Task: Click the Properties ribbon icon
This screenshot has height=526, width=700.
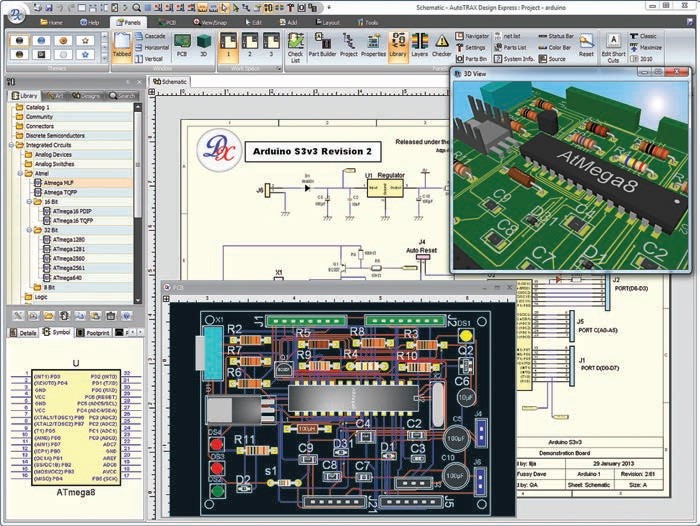Action: pyautogui.click(x=373, y=45)
